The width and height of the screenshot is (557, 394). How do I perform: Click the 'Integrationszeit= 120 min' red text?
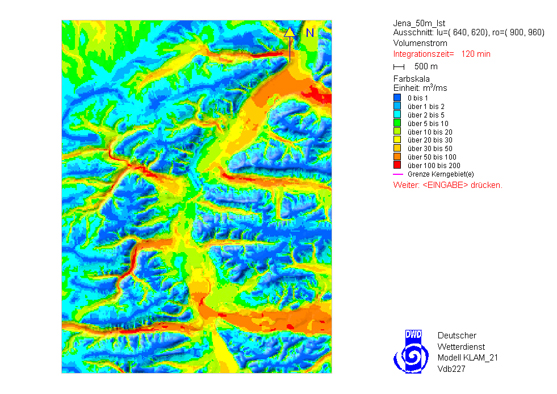442,54
